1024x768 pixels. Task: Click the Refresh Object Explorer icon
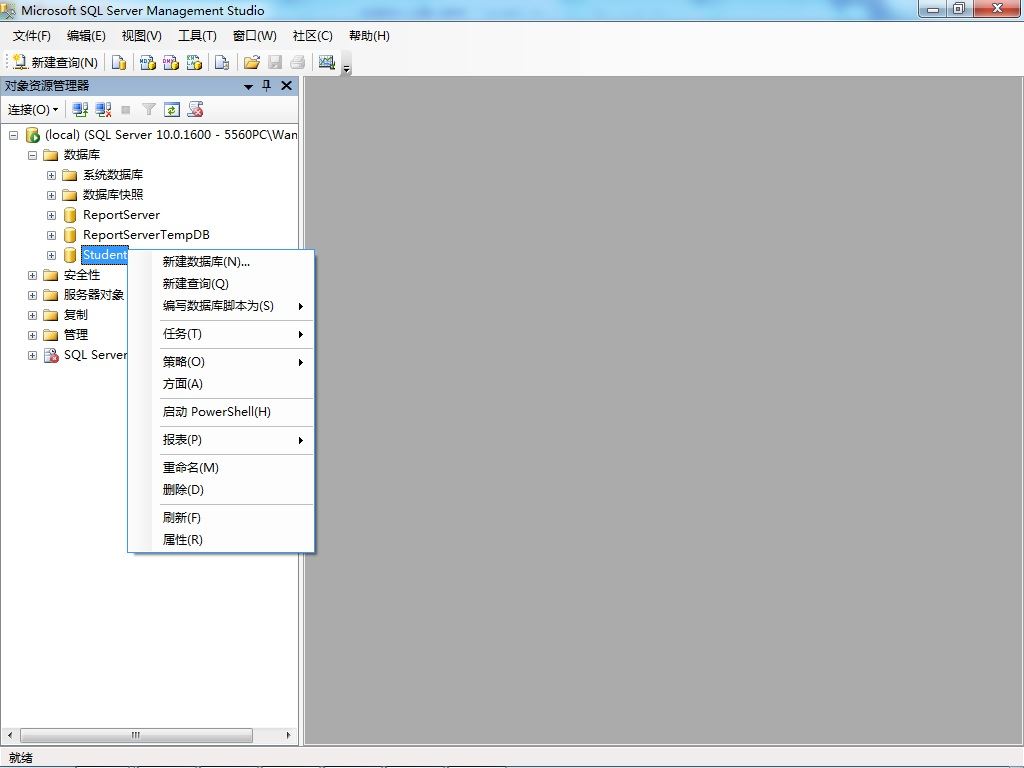[172, 110]
